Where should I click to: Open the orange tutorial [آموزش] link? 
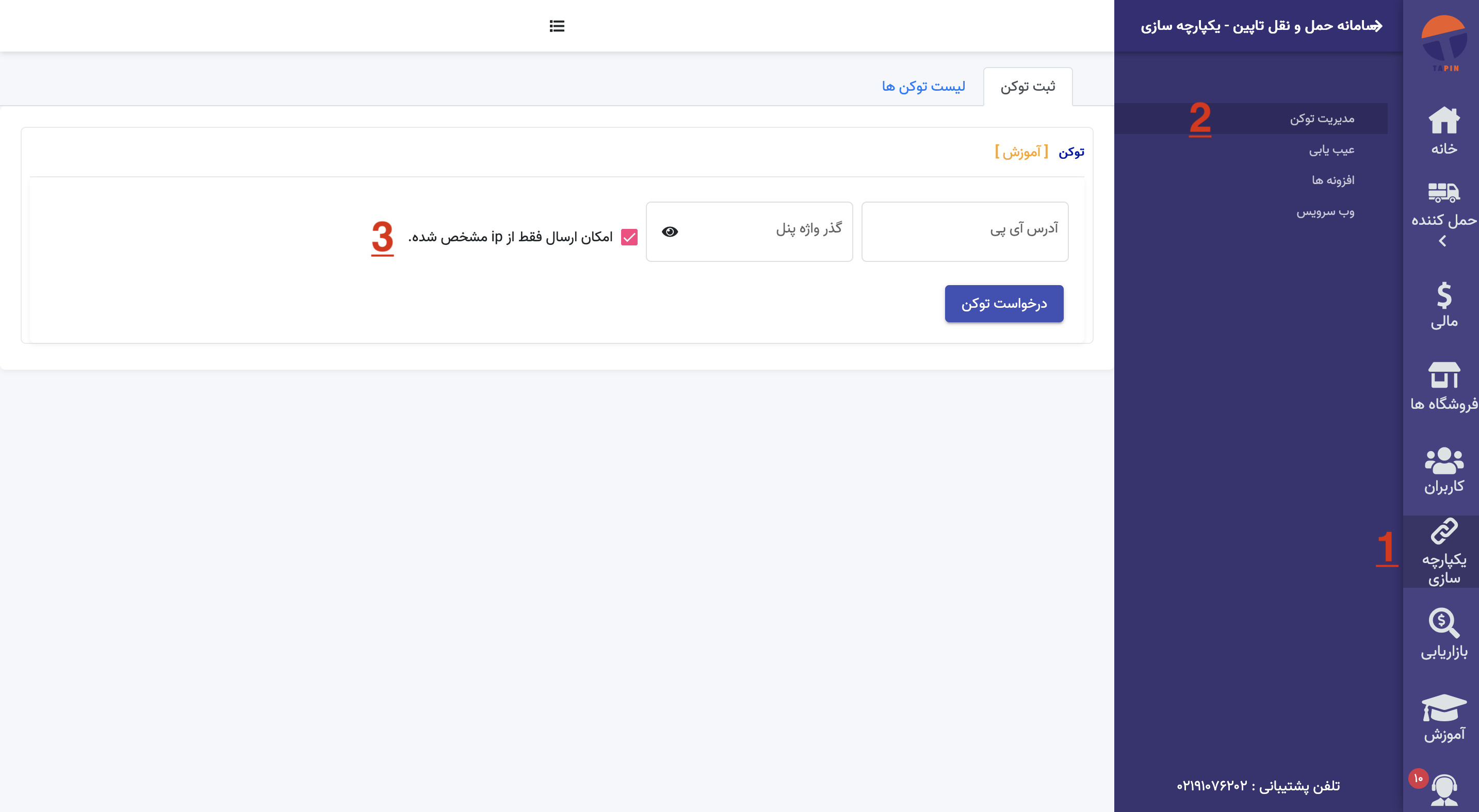click(1021, 152)
